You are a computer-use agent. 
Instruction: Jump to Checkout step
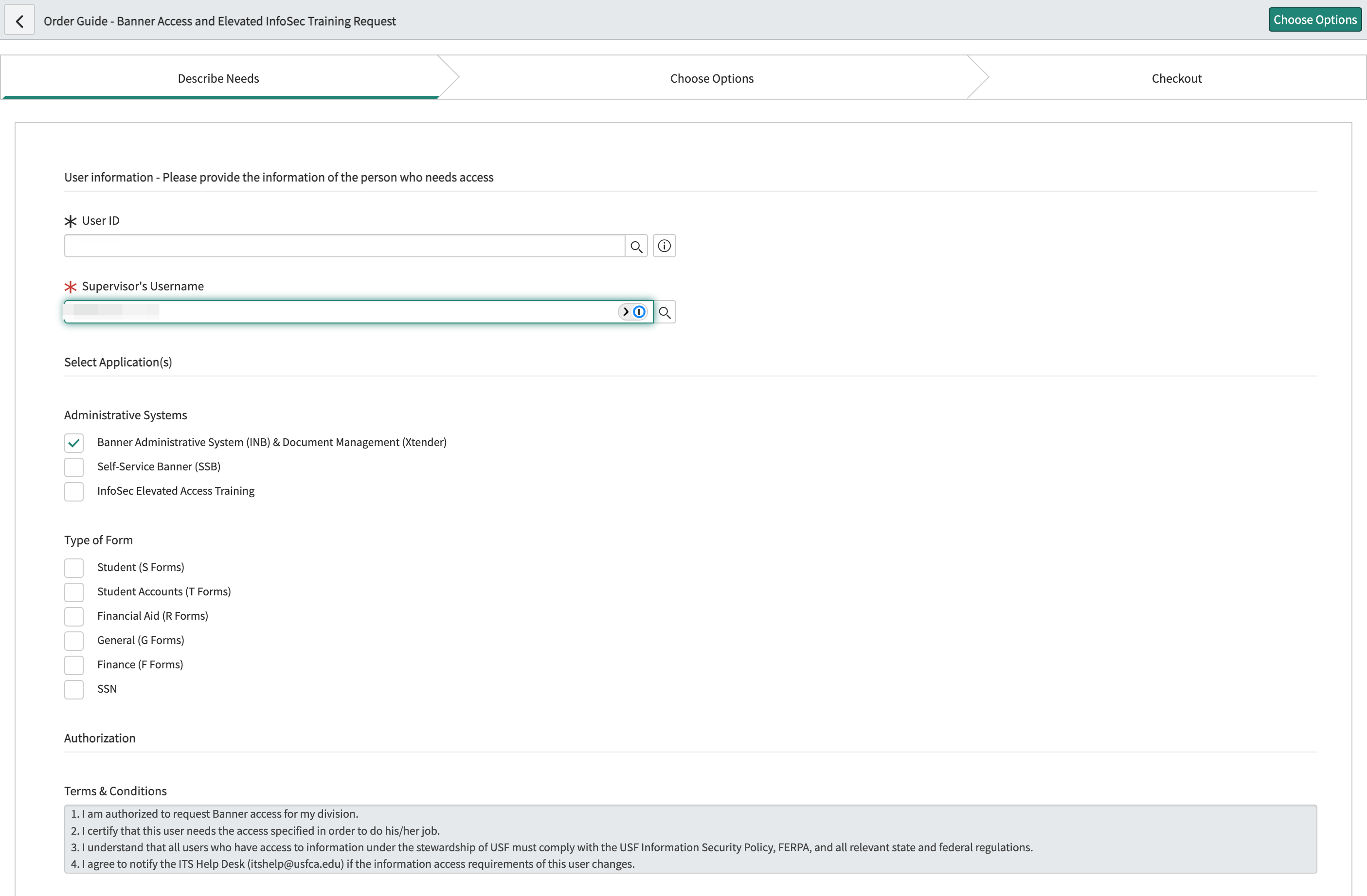click(x=1176, y=77)
